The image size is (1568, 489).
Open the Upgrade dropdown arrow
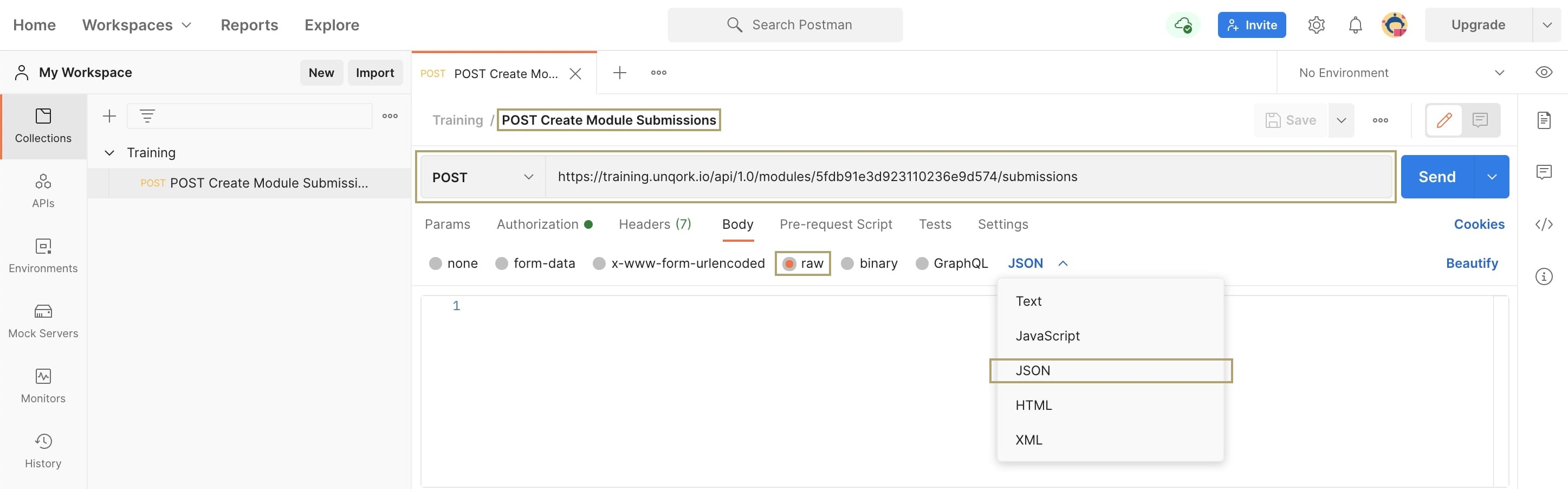1547,25
